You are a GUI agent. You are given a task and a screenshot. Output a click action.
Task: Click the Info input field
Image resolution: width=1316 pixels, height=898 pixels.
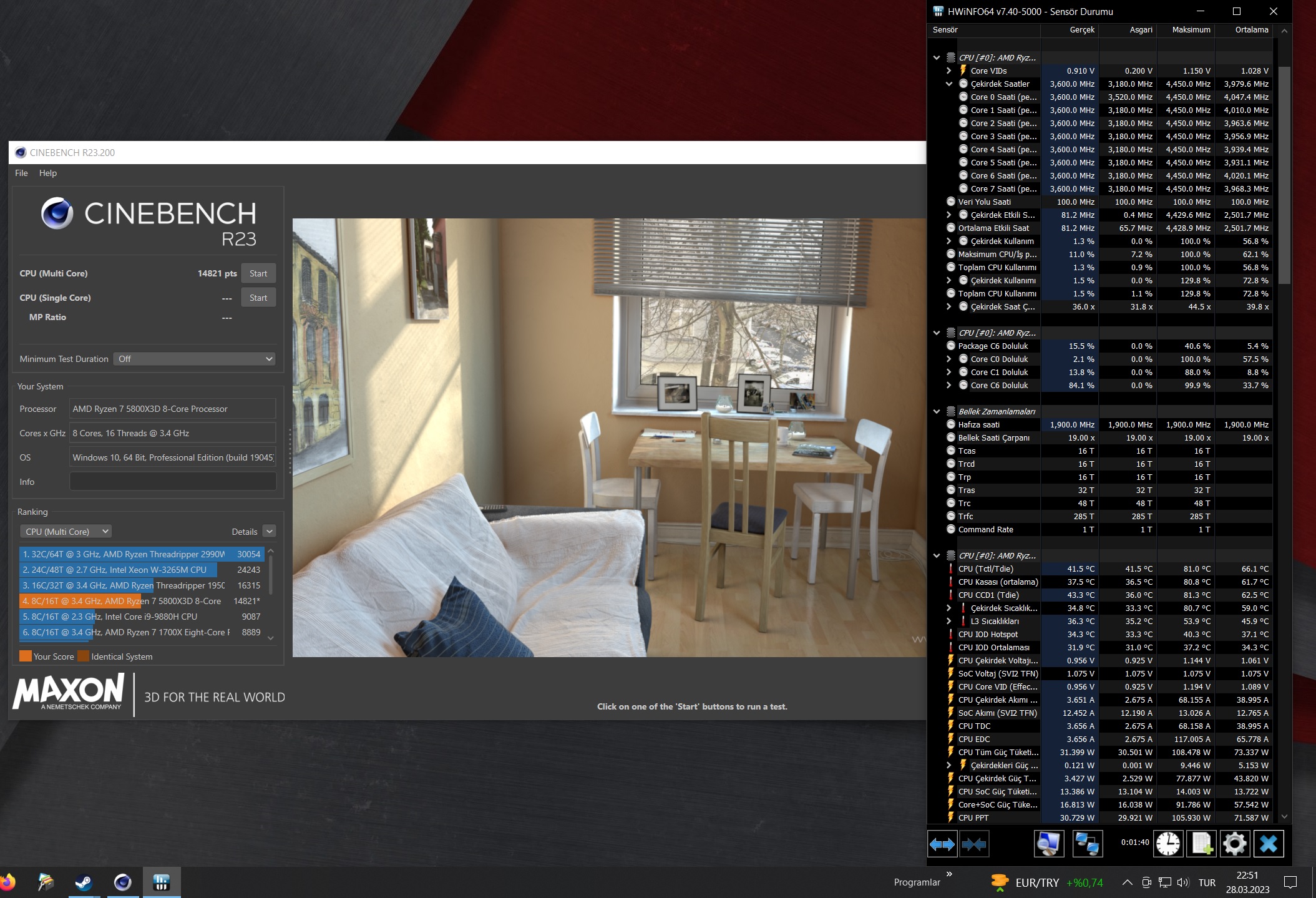(x=173, y=481)
